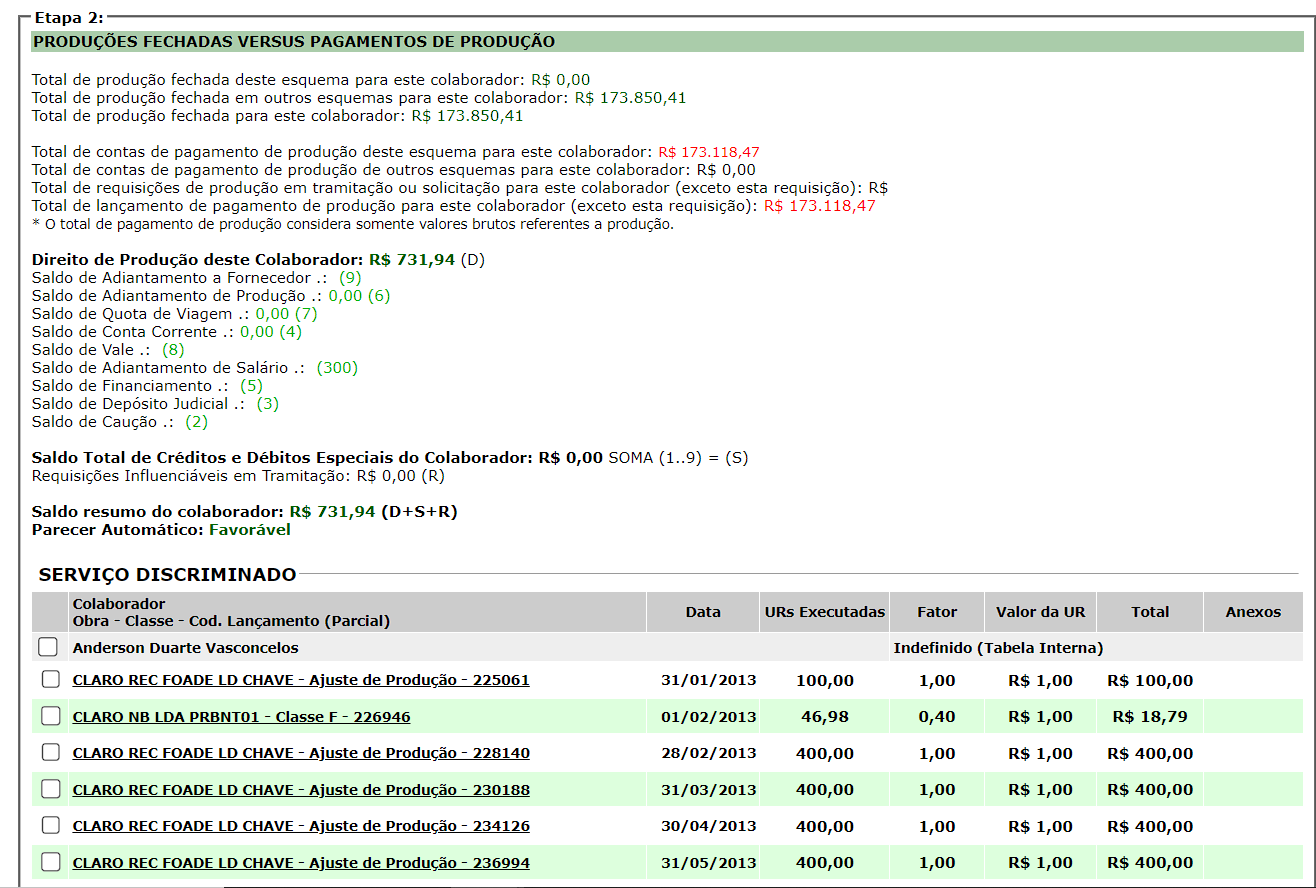Enable checkbox for launch 228140 row

coord(51,753)
